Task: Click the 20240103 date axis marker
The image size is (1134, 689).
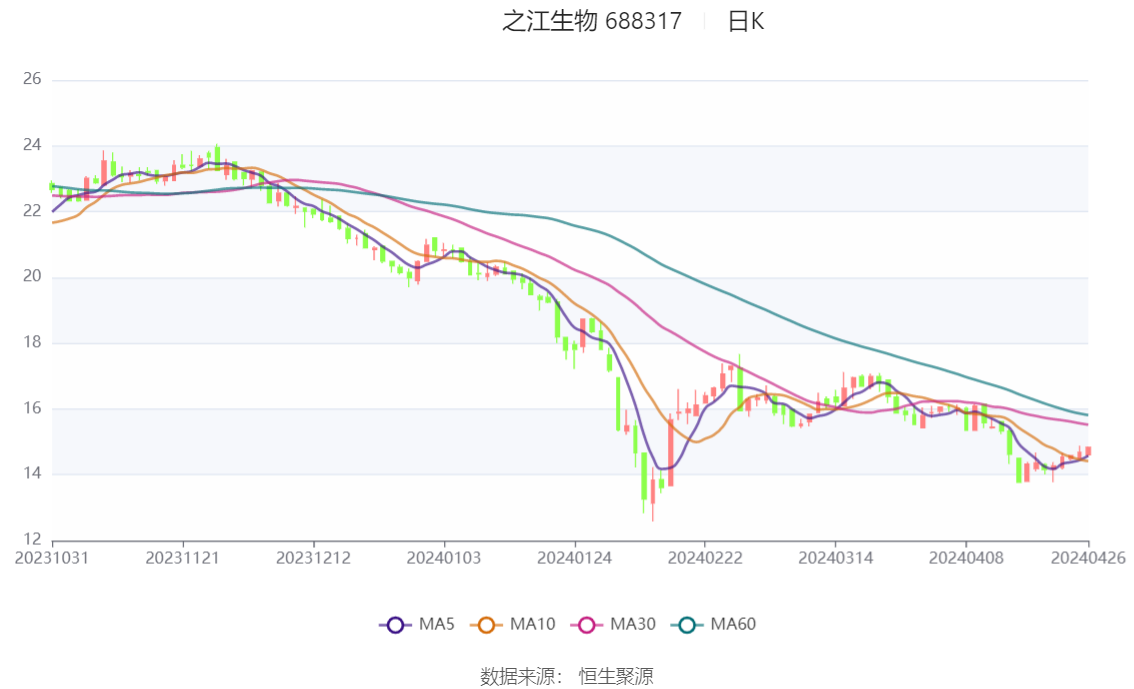Action: (443, 557)
